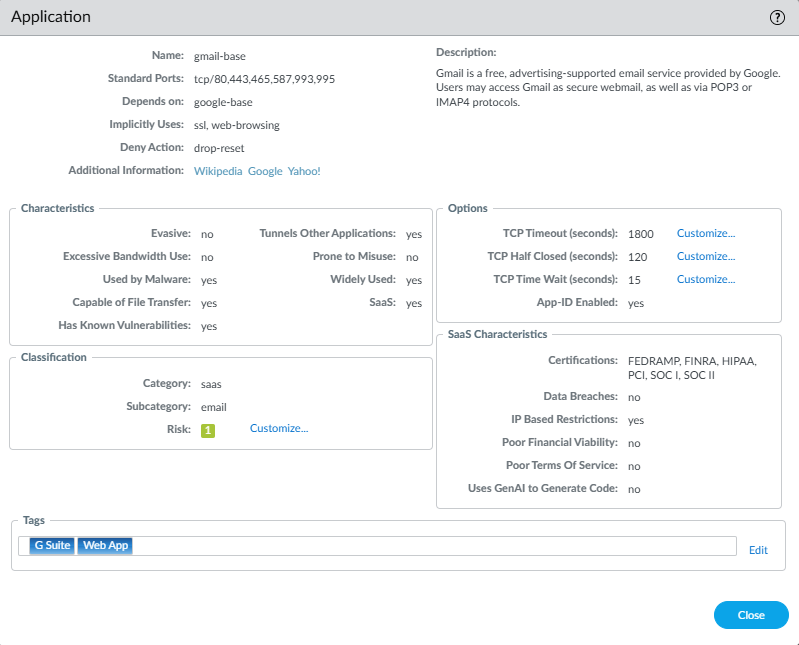Click the Poor Terms Of Service no value
Screen dimensions: 799x645
634,466
